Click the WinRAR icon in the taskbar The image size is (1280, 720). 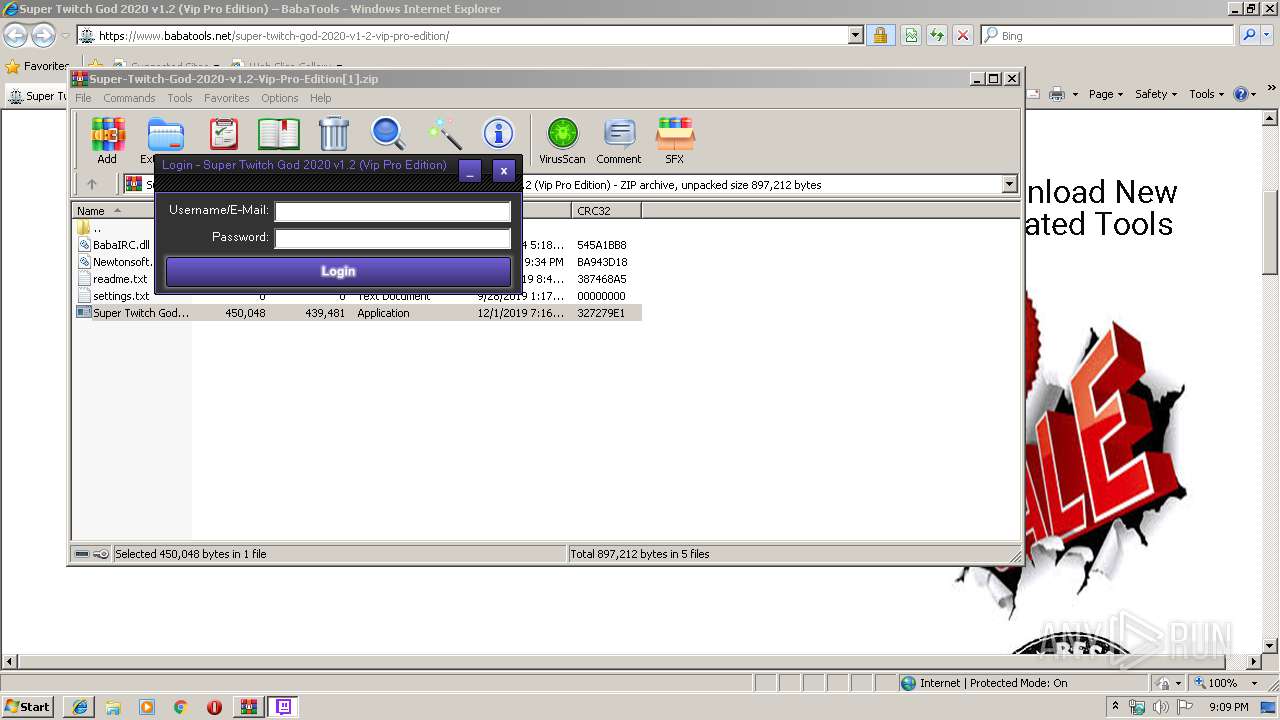pos(248,707)
